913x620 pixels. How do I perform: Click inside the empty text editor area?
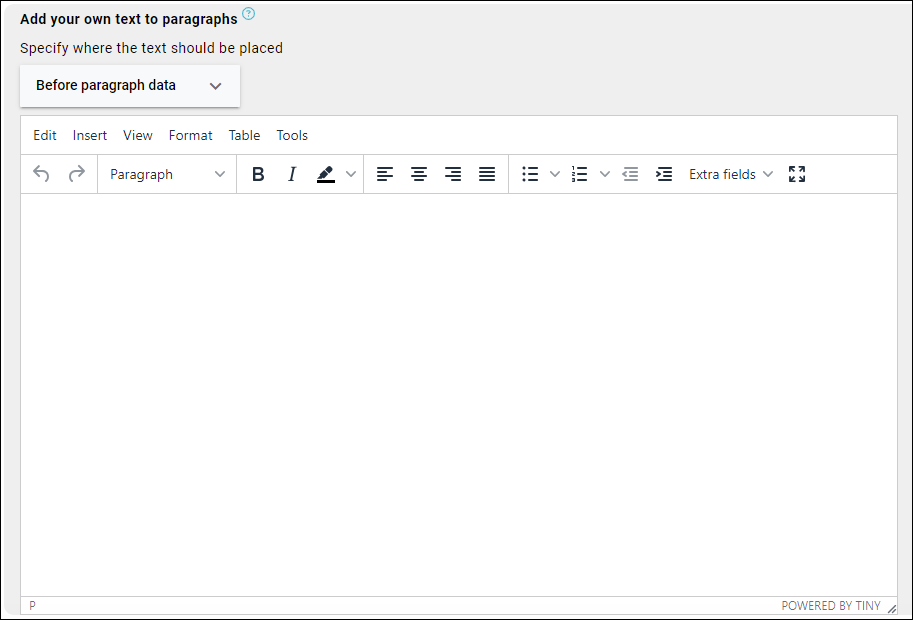459,395
